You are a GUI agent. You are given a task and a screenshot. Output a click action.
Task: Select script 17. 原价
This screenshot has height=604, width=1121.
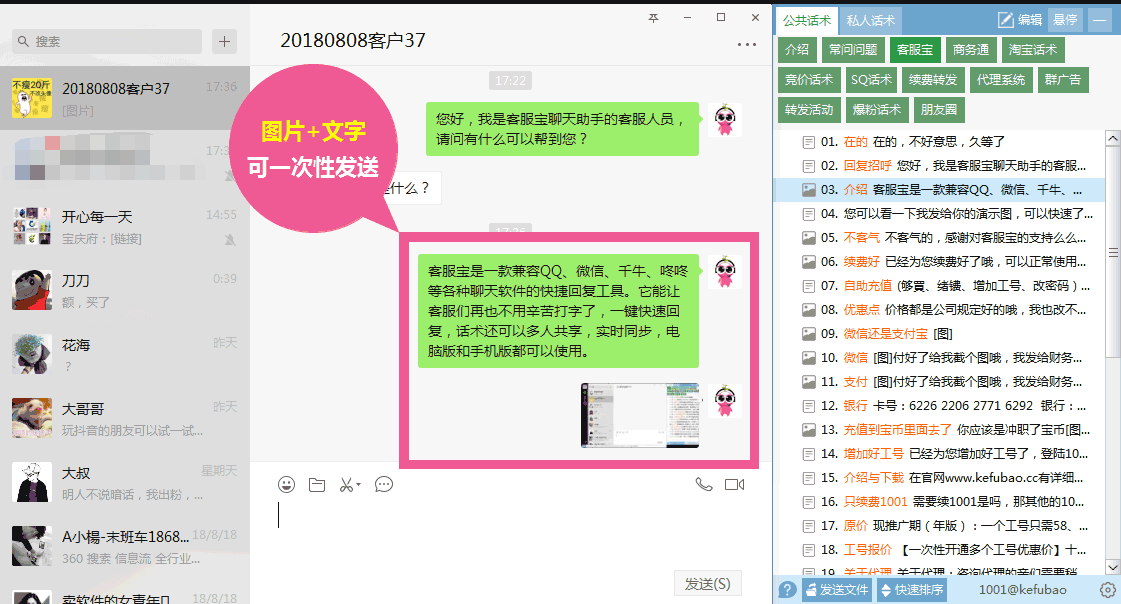pyautogui.click(x=939, y=526)
